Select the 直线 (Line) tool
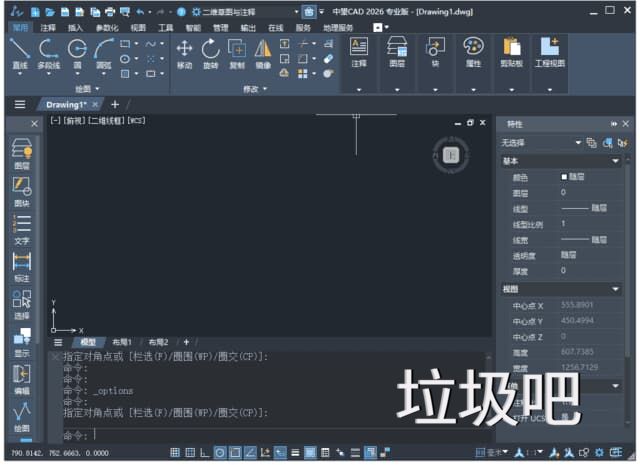The width and height of the screenshot is (640, 465). click(x=19, y=53)
